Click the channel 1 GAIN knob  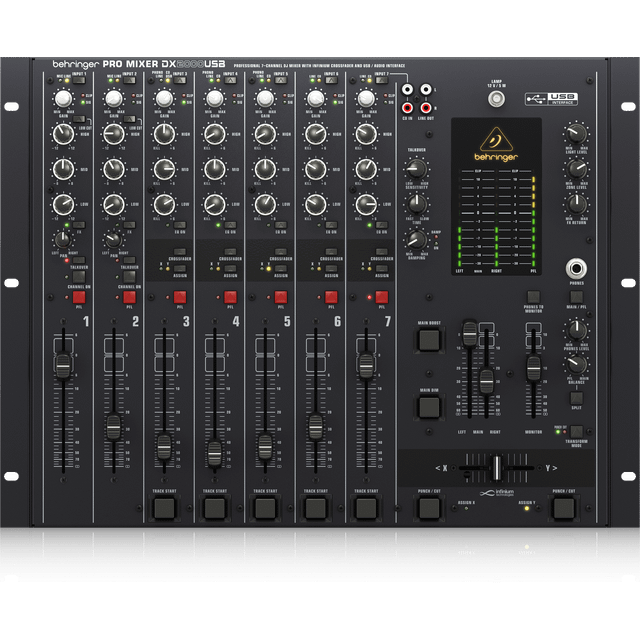(x=63, y=98)
